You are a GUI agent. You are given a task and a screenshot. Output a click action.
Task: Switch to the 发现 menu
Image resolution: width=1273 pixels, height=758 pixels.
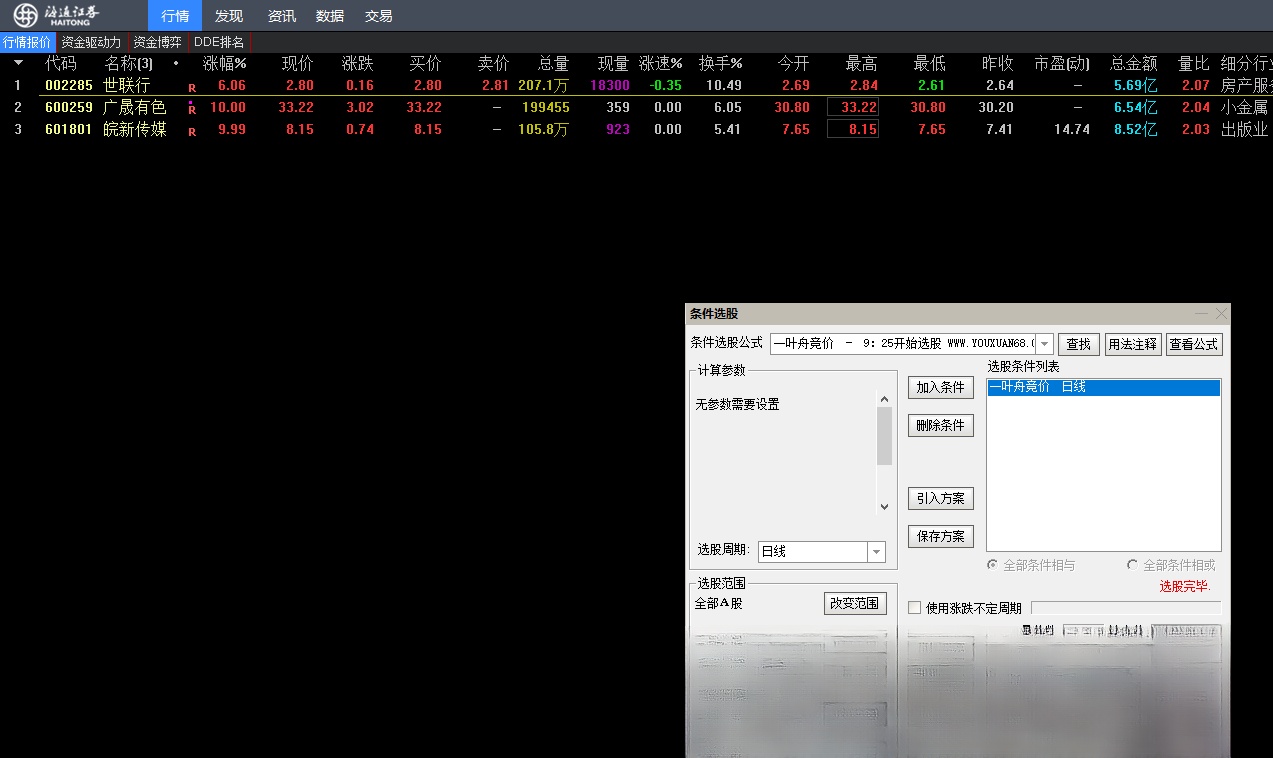click(228, 15)
